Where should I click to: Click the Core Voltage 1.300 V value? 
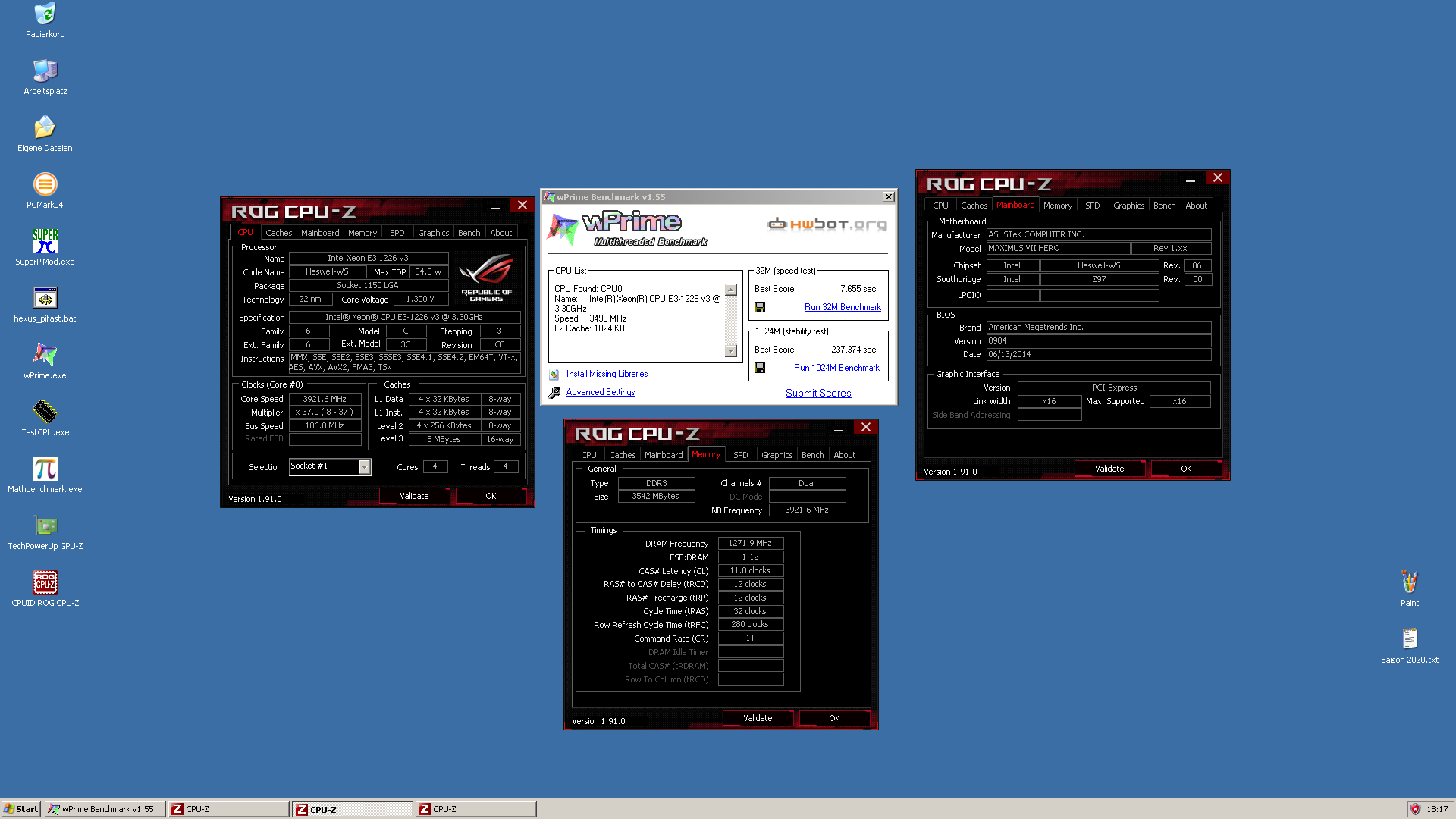coord(420,300)
